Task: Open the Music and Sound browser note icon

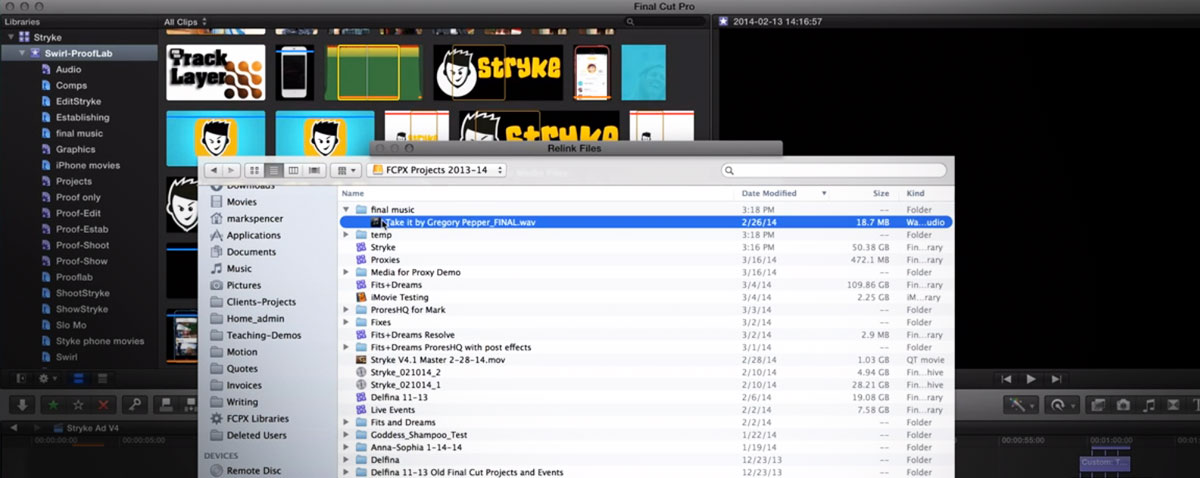Action: tap(1148, 405)
